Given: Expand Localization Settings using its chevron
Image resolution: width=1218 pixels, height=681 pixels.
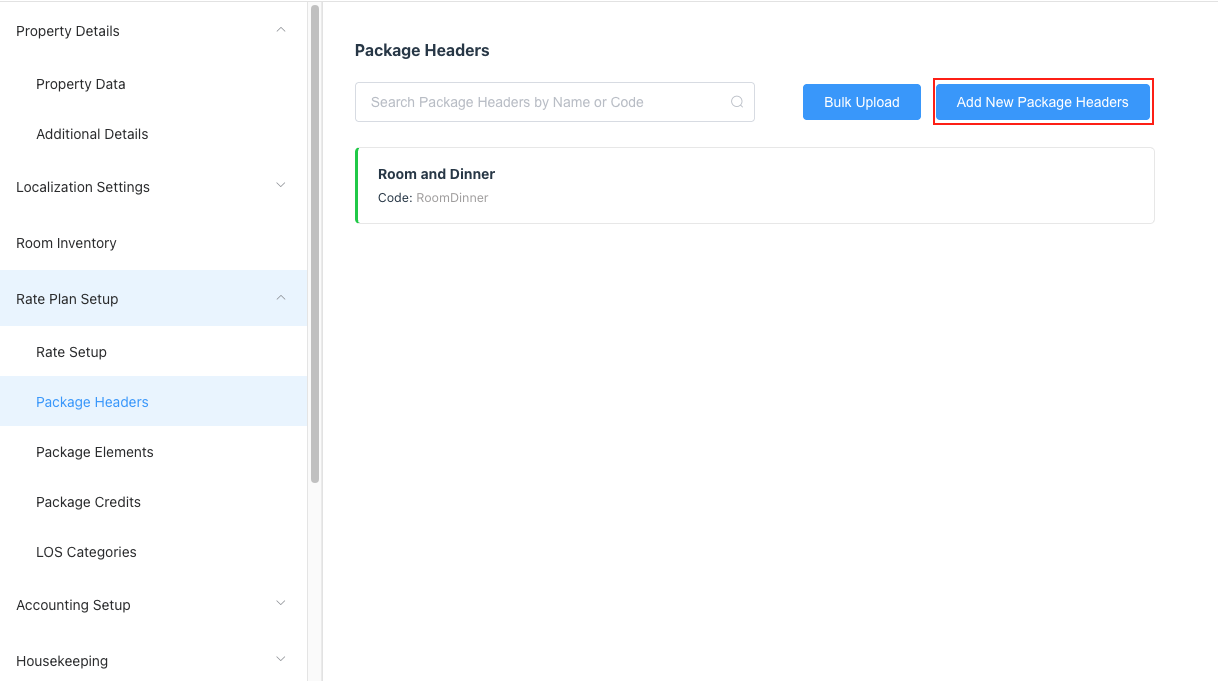Looking at the screenshot, I should [x=281, y=186].
